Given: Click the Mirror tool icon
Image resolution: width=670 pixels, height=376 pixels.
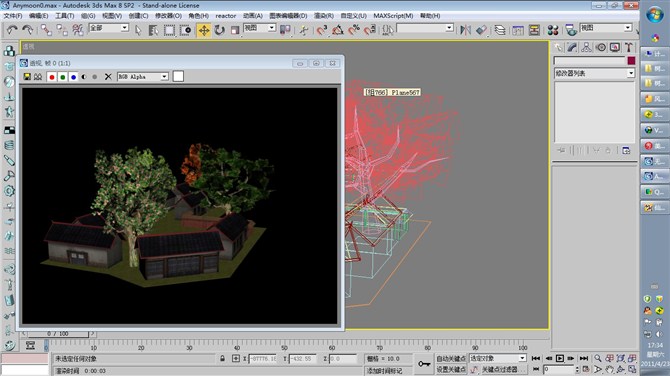Looking at the screenshot, I should coord(465,30).
